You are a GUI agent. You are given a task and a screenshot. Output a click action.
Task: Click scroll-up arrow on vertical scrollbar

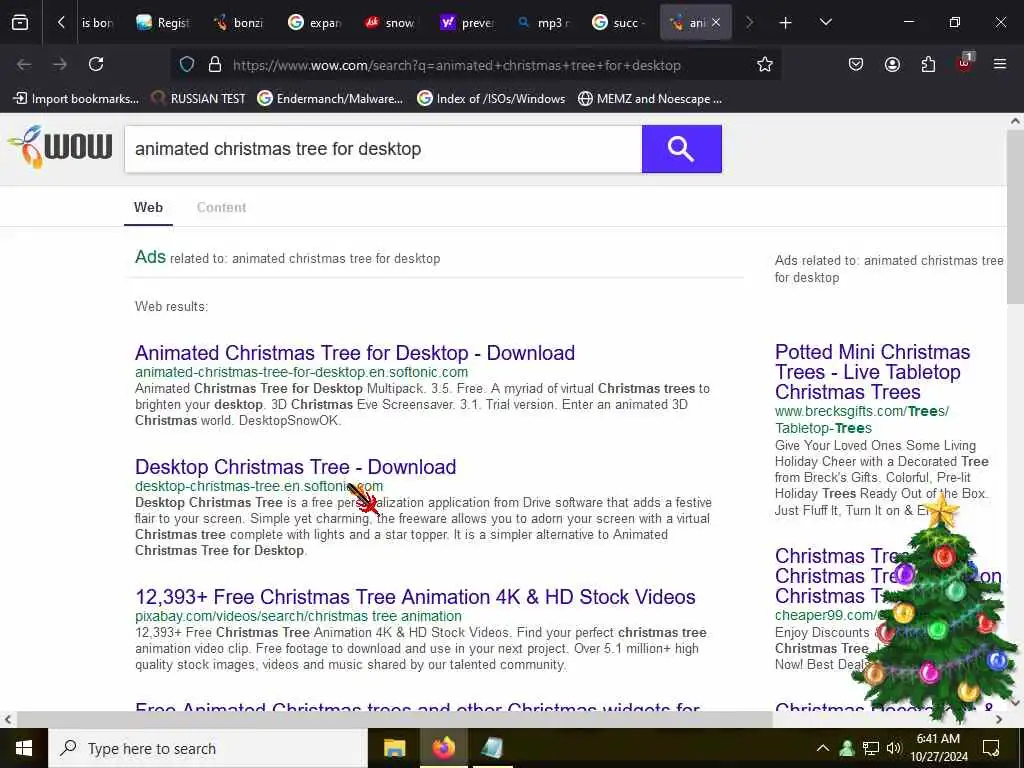1015,121
